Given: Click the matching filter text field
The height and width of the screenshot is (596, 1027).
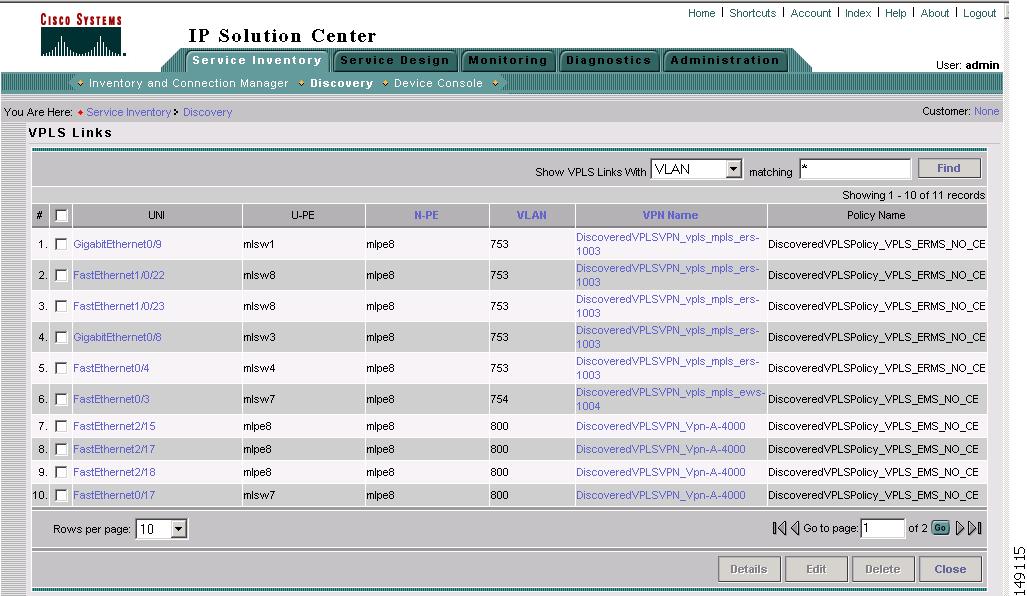Looking at the screenshot, I should pos(855,169).
